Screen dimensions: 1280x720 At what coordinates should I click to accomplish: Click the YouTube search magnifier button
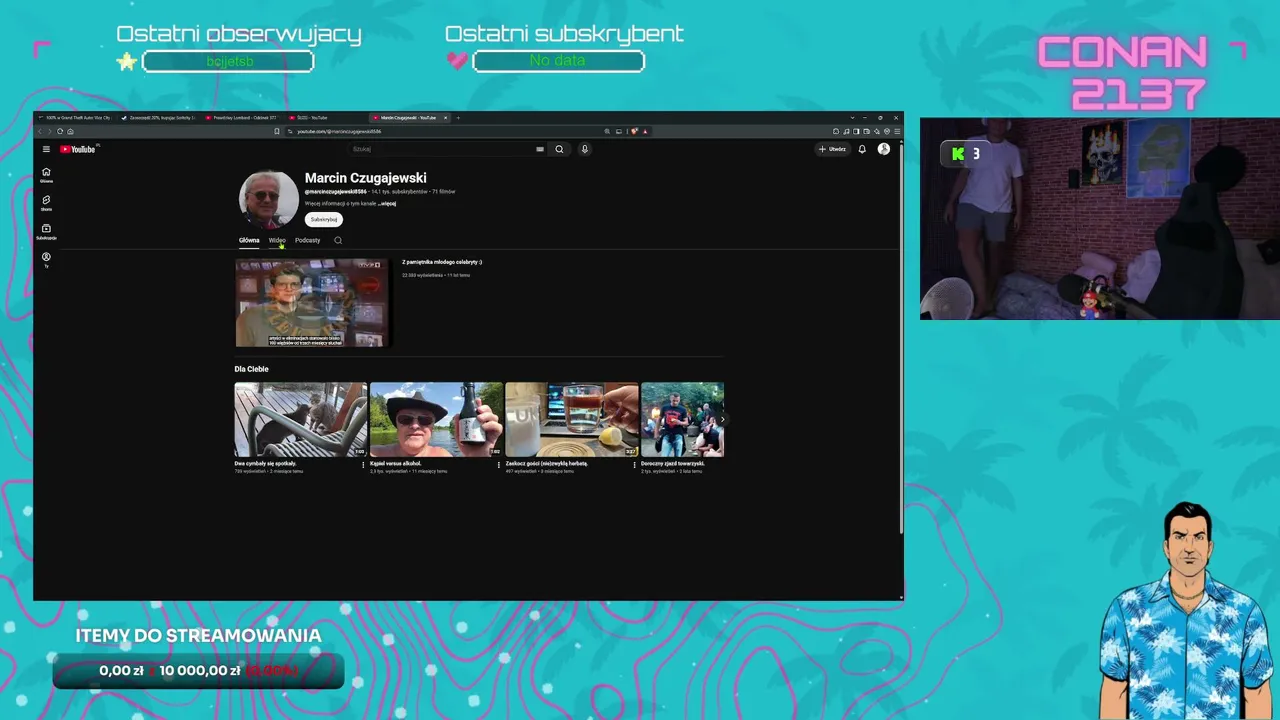tap(559, 149)
